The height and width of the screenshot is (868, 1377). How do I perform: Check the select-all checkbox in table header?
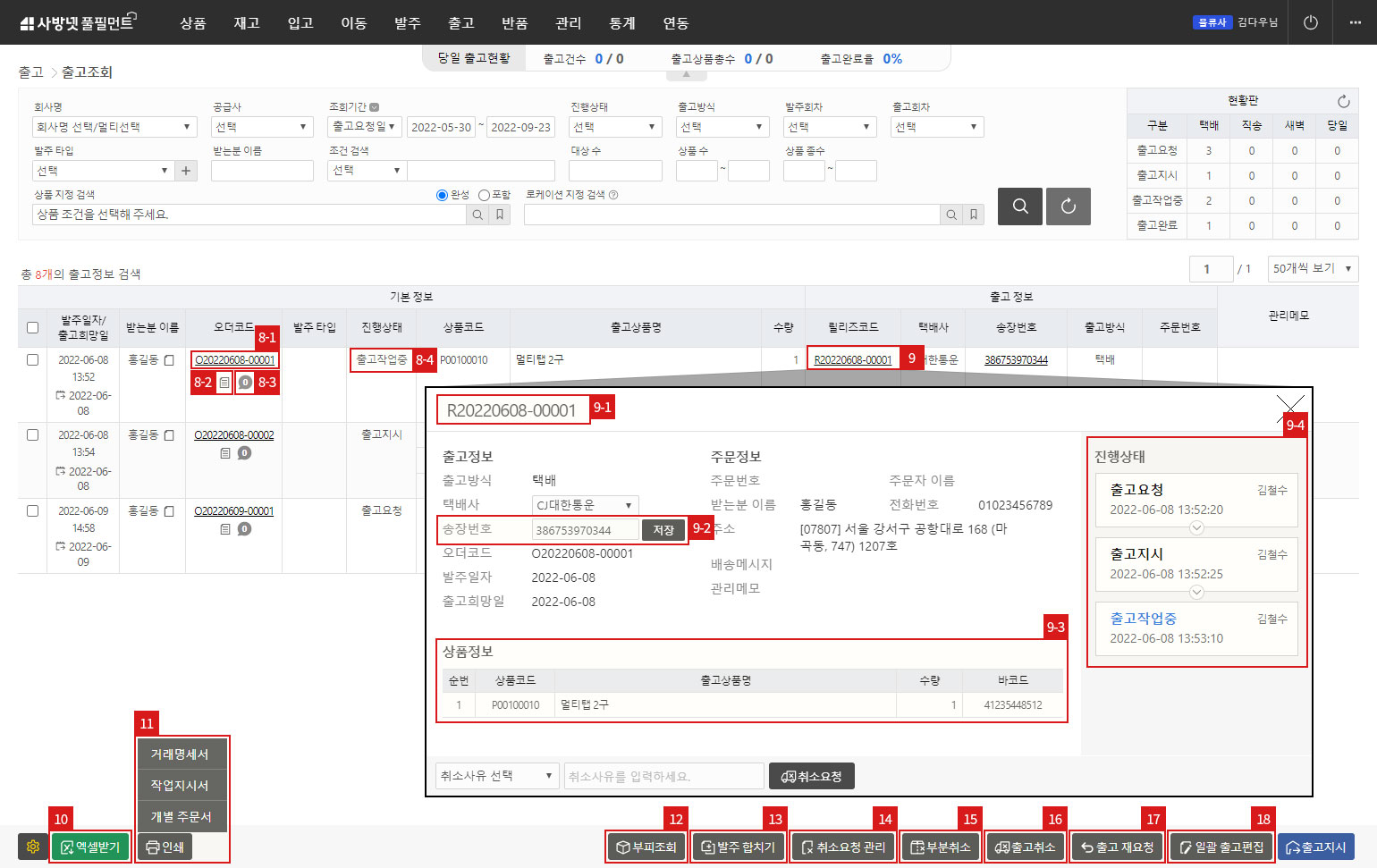point(32,327)
